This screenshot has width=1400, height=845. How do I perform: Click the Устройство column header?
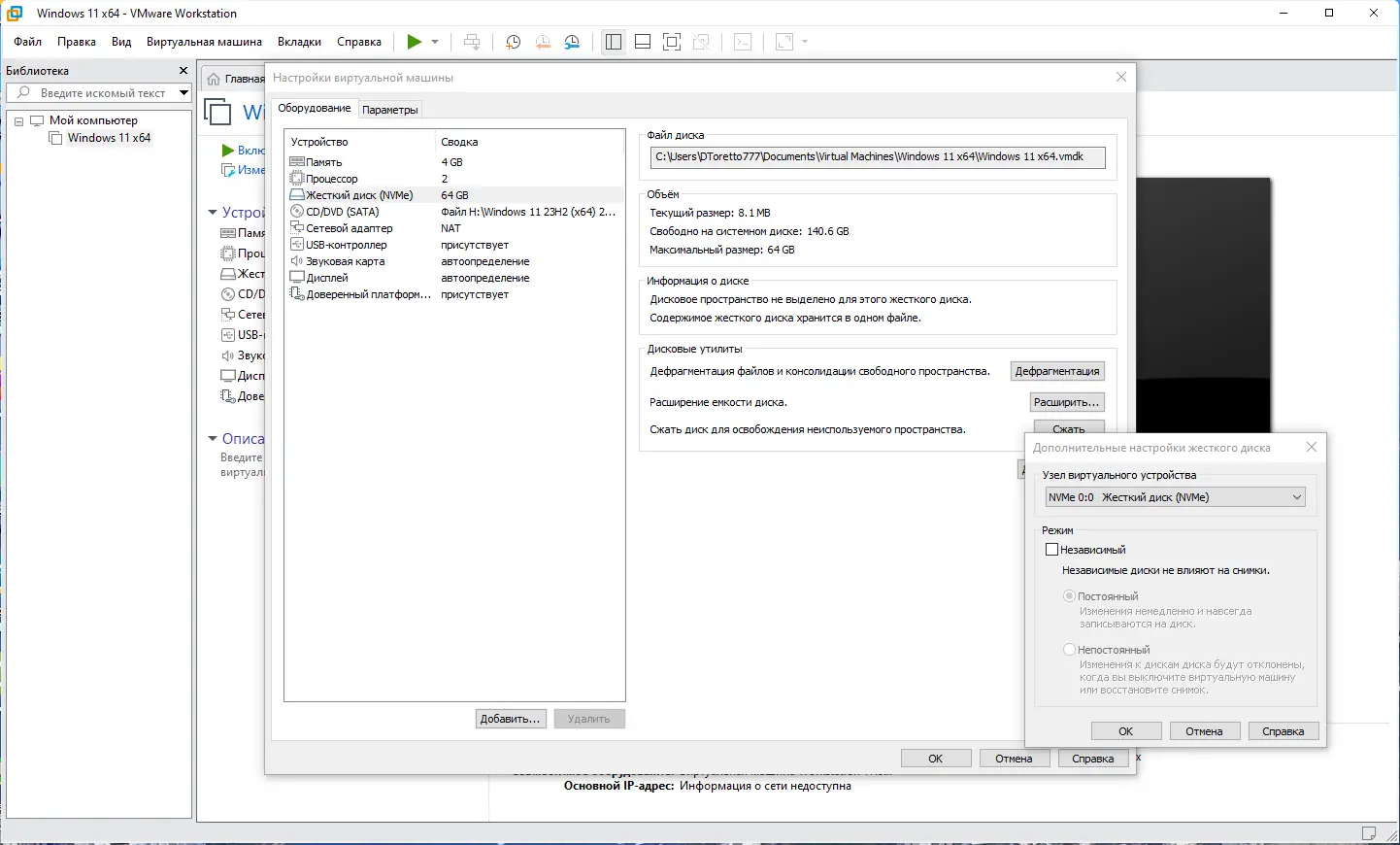[360, 142]
